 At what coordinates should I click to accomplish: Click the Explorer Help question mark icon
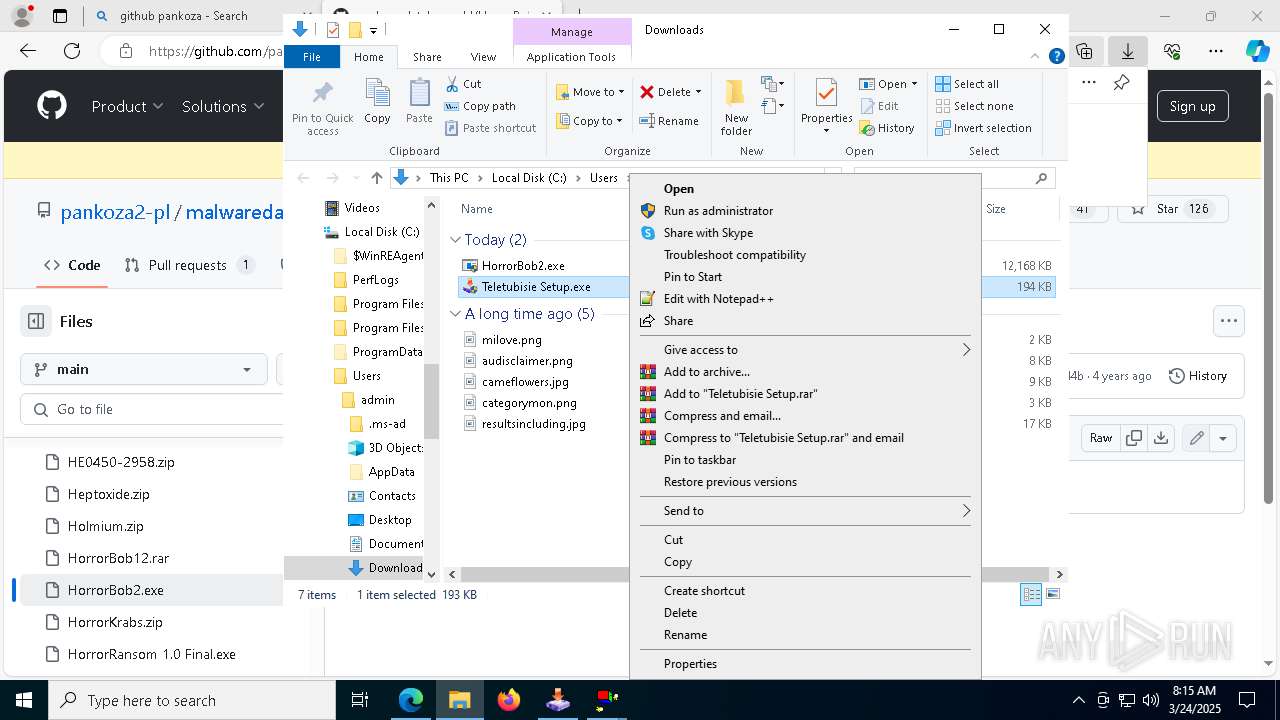pos(1056,57)
